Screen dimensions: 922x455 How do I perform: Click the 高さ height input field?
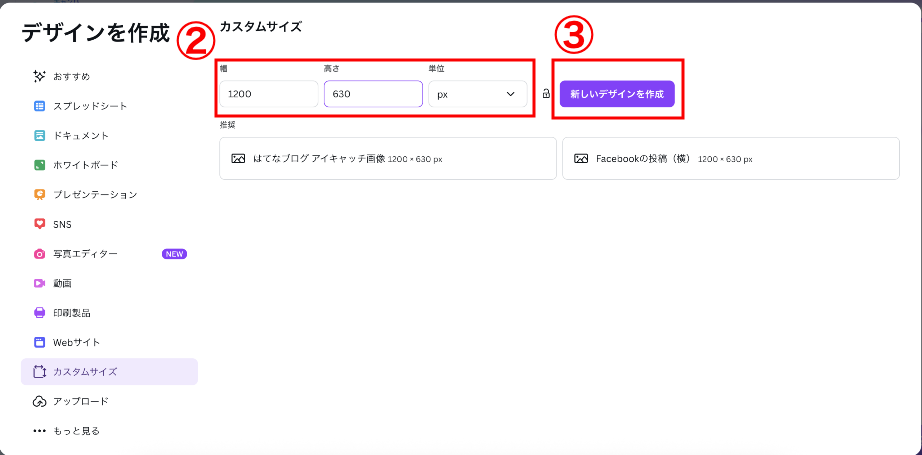tap(372, 94)
